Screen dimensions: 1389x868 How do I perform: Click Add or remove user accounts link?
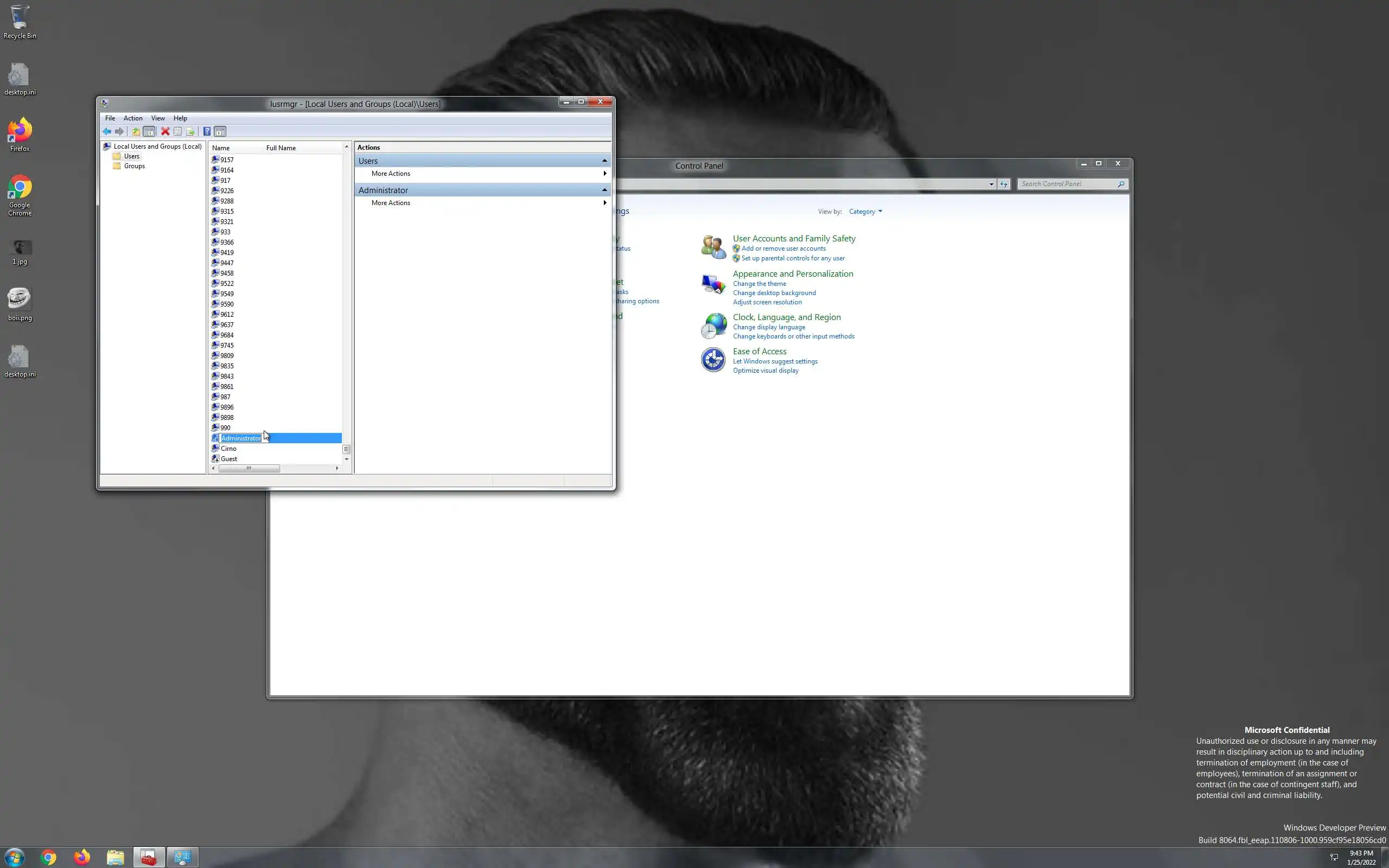tap(783, 248)
